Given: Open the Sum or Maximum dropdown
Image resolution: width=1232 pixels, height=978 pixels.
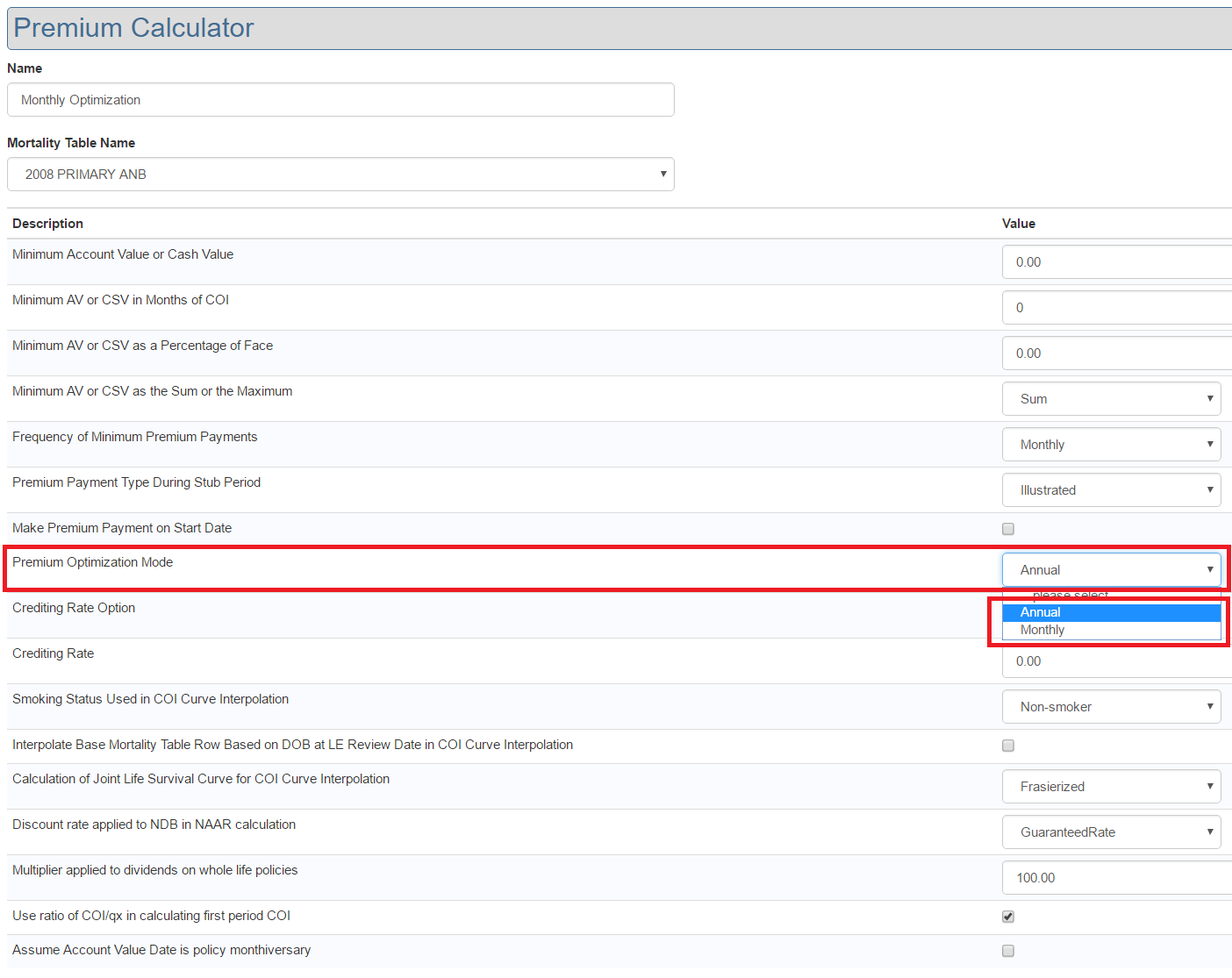Looking at the screenshot, I should coord(1111,399).
